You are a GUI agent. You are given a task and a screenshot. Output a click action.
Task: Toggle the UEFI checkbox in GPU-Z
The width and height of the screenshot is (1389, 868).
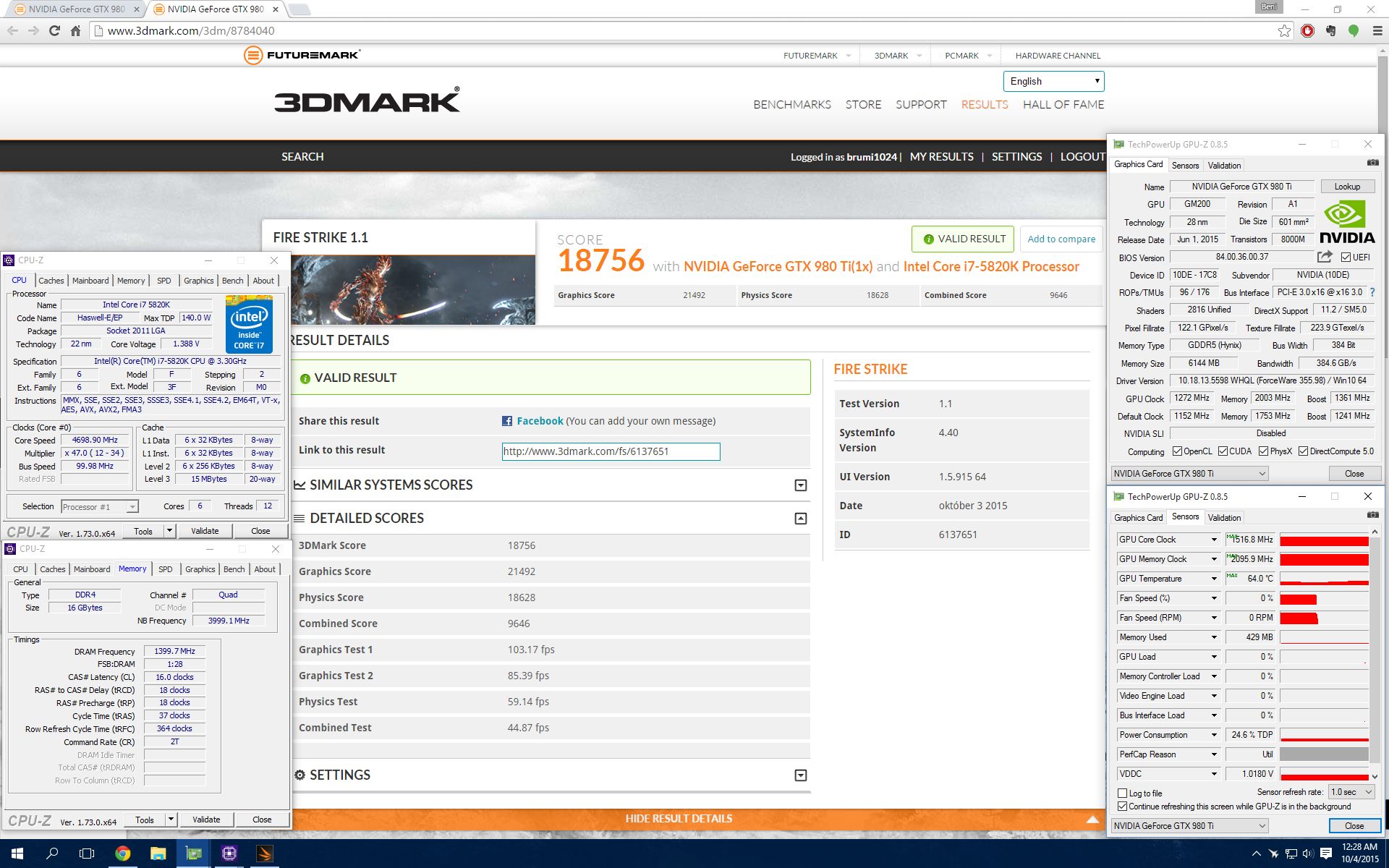tap(1346, 258)
